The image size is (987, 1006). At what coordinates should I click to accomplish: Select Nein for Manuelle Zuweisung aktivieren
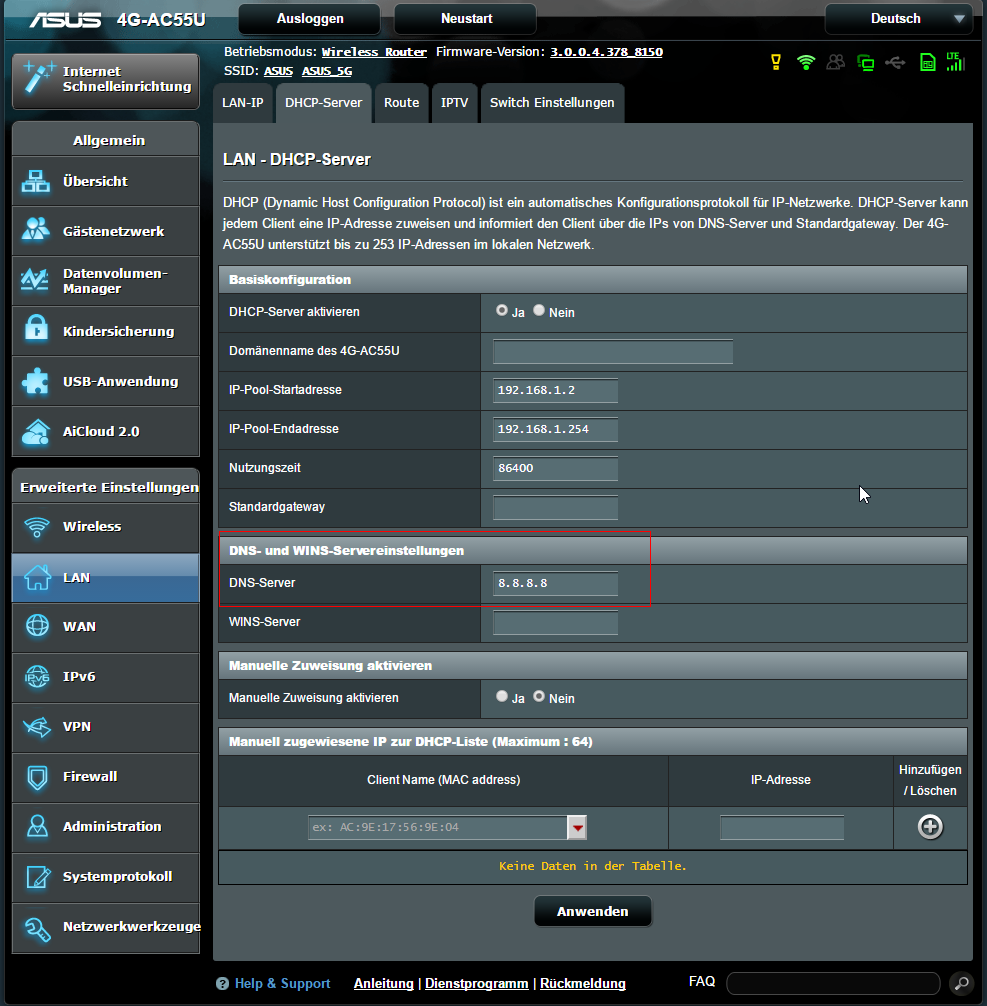click(x=539, y=697)
